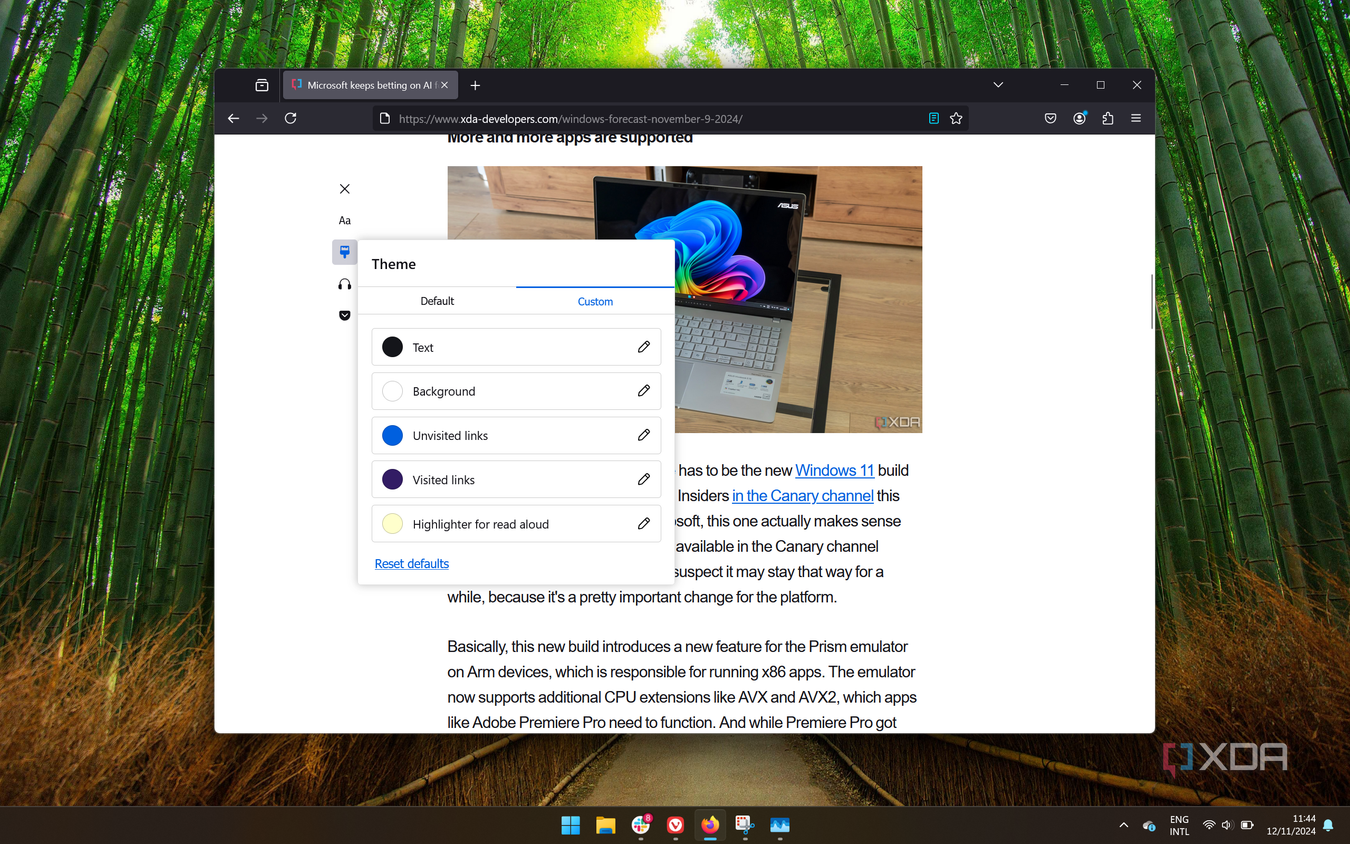Open the Extensions puzzle icon
The height and width of the screenshot is (844, 1350).
pos(1107,118)
